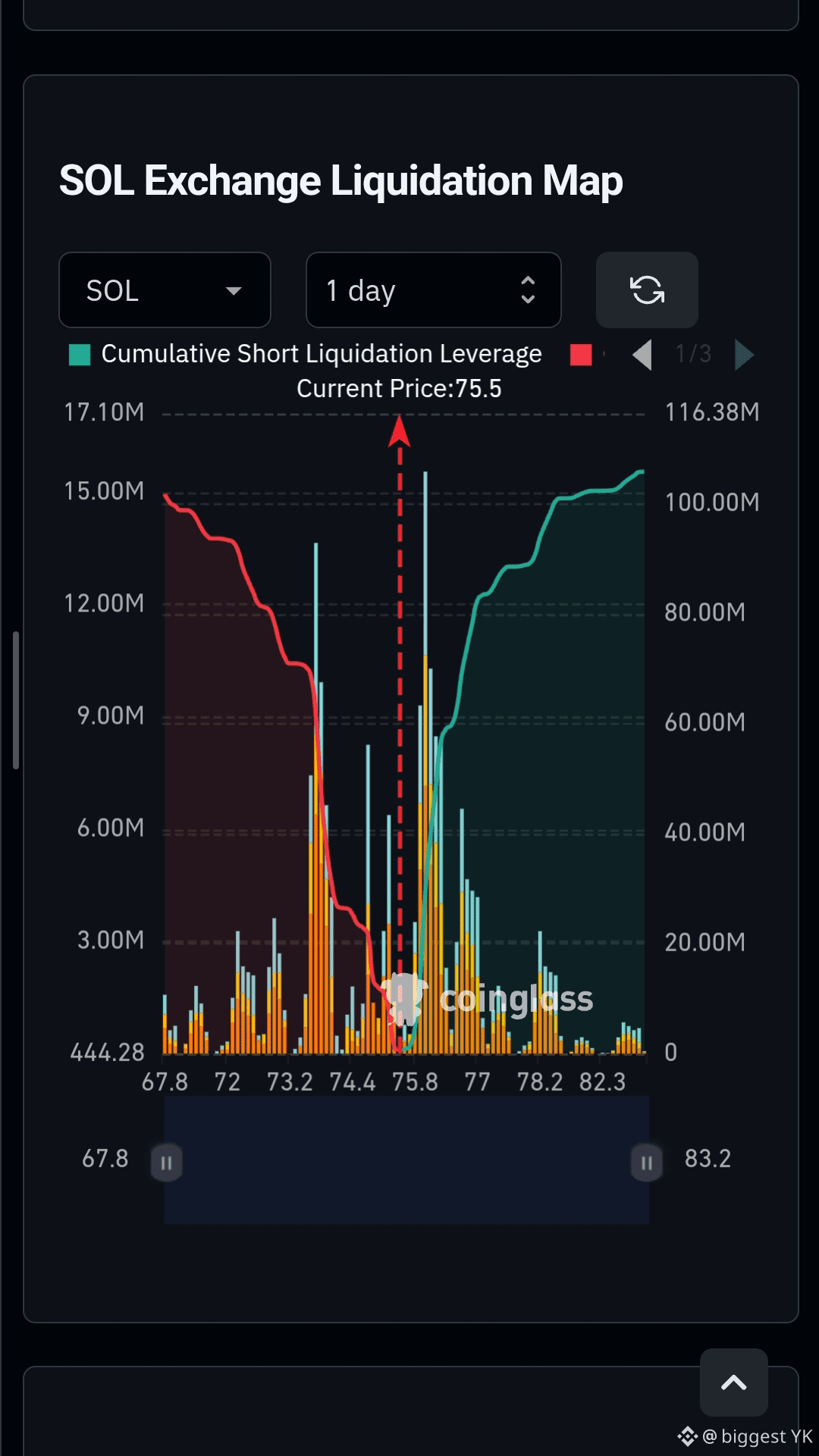Click the 75.8 x-axis price label
The height and width of the screenshot is (1456, 819).
[415, 1082]
